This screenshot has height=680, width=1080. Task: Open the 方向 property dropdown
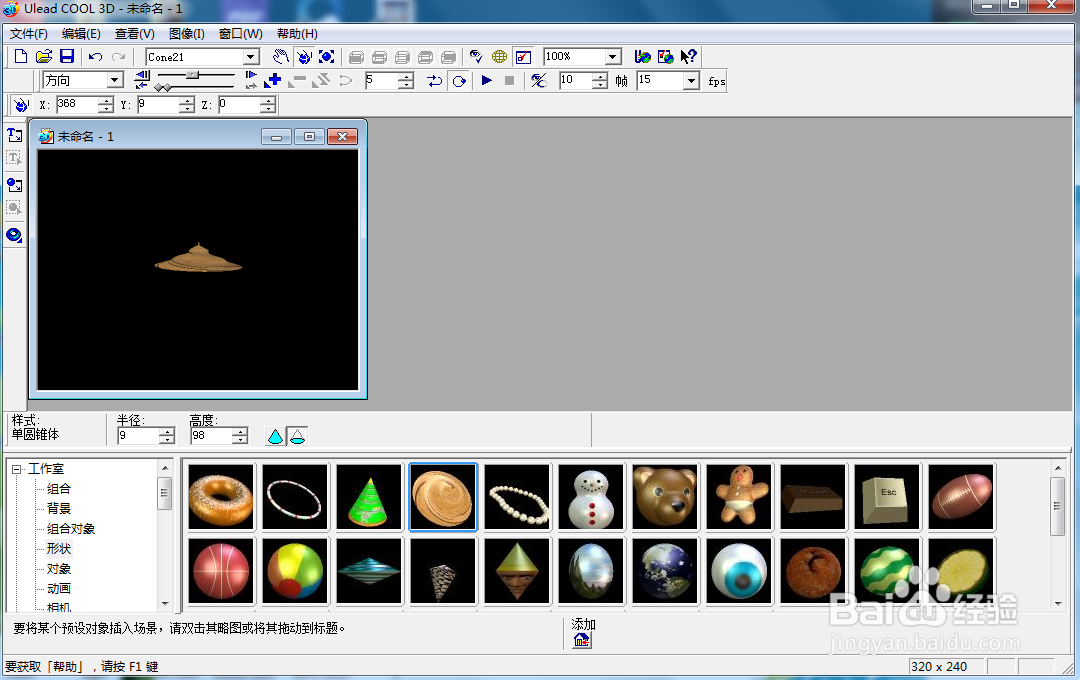click(x=115, y=81)
